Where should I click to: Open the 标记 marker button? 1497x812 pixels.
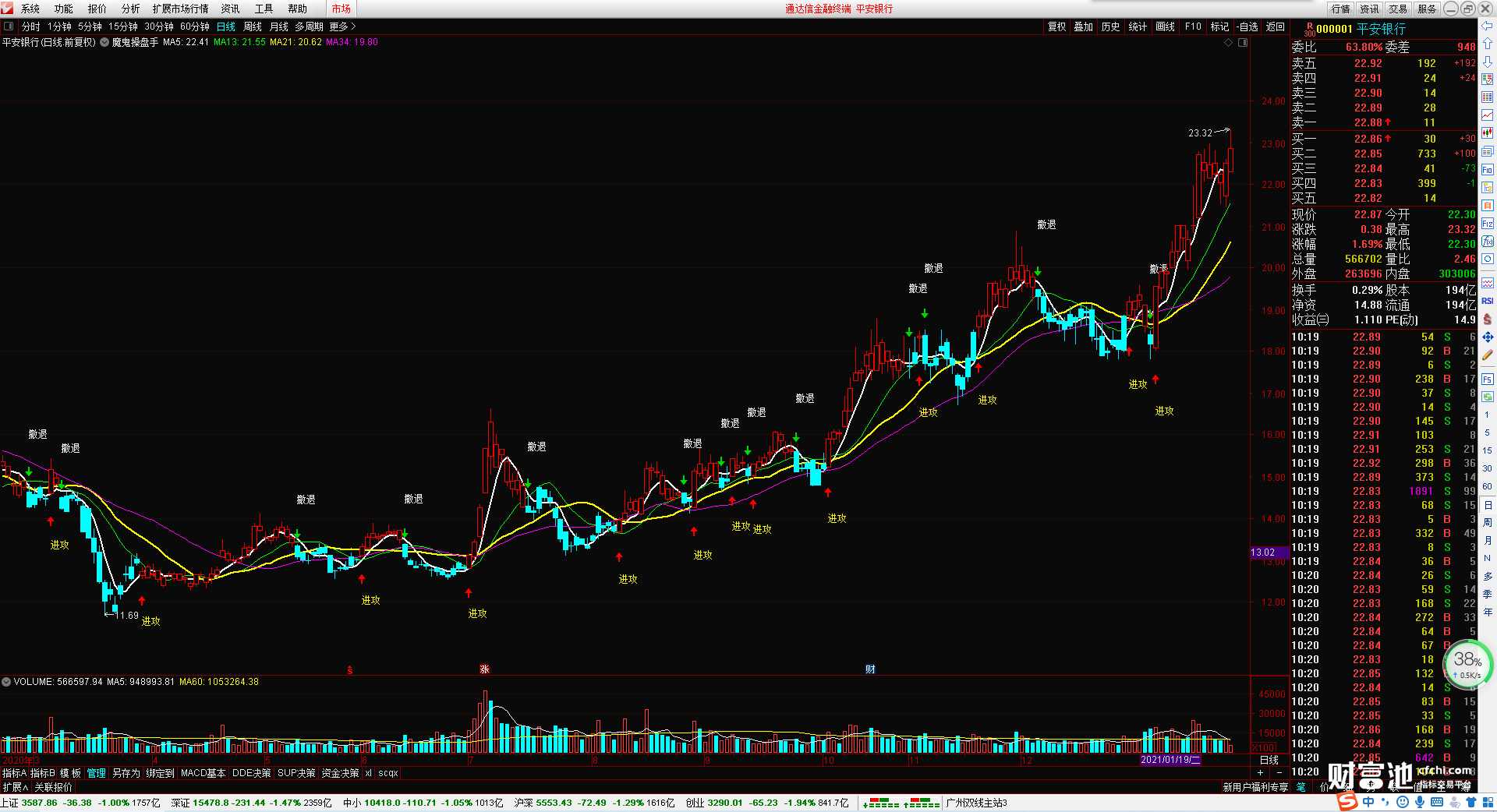pos(1220,26)
